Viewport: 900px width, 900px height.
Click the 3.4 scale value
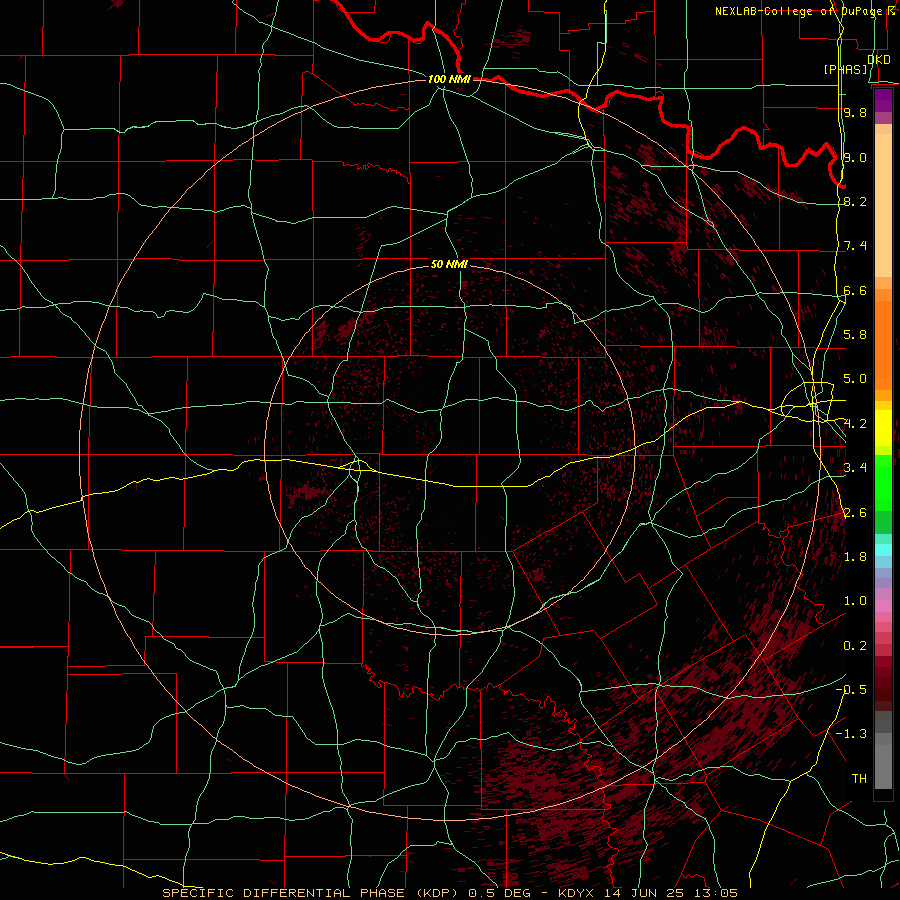coord(855,468)
